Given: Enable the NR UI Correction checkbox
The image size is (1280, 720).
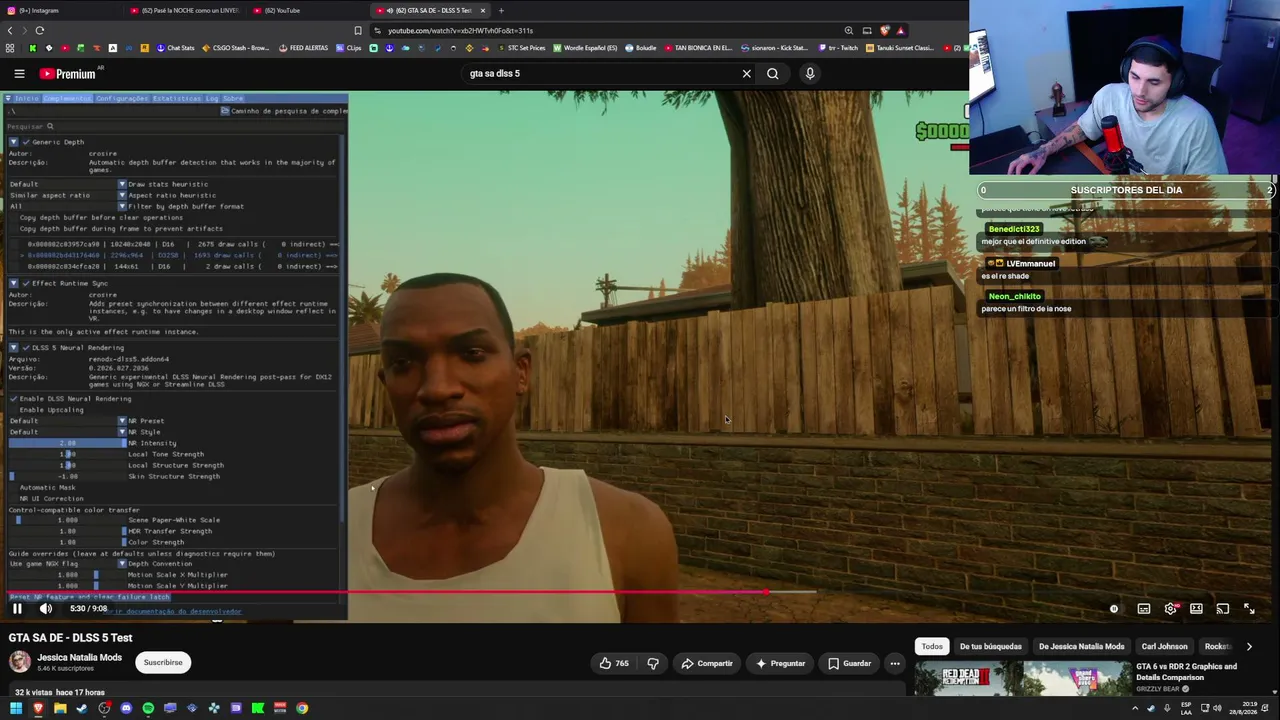Looking at the screenshot, I should tap(14, 498).
